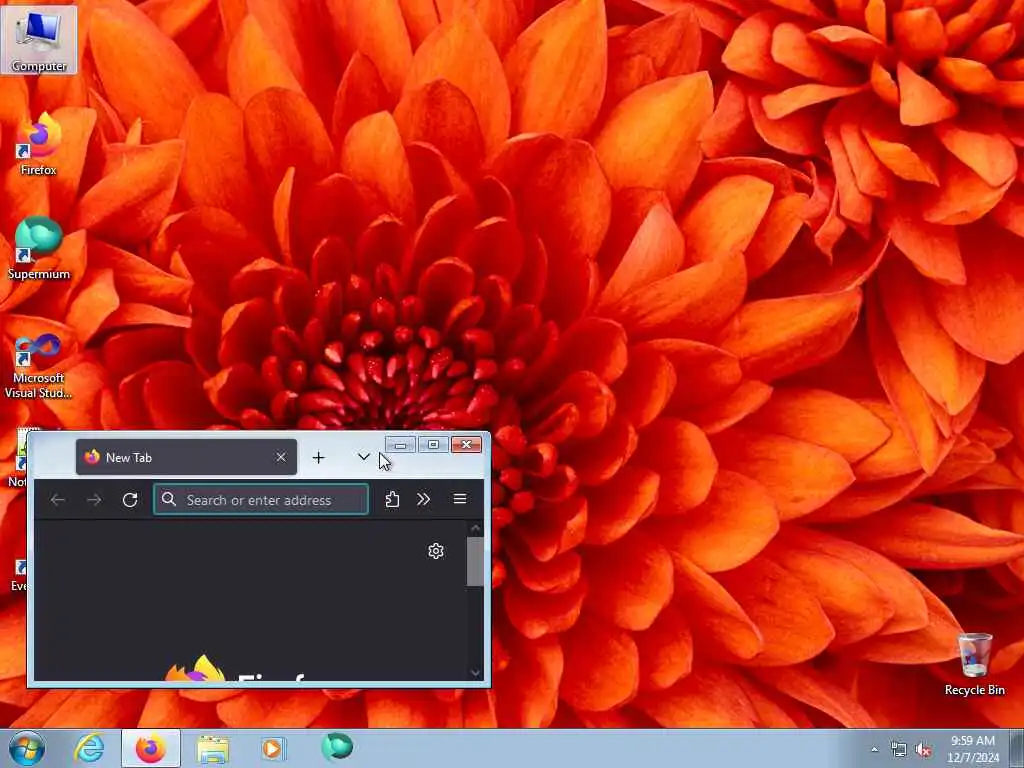The height and width of the screenshot is (768, 1024).
Task: Open the Firefox extensions puzzle icon
Action: (x=392, y=500)
